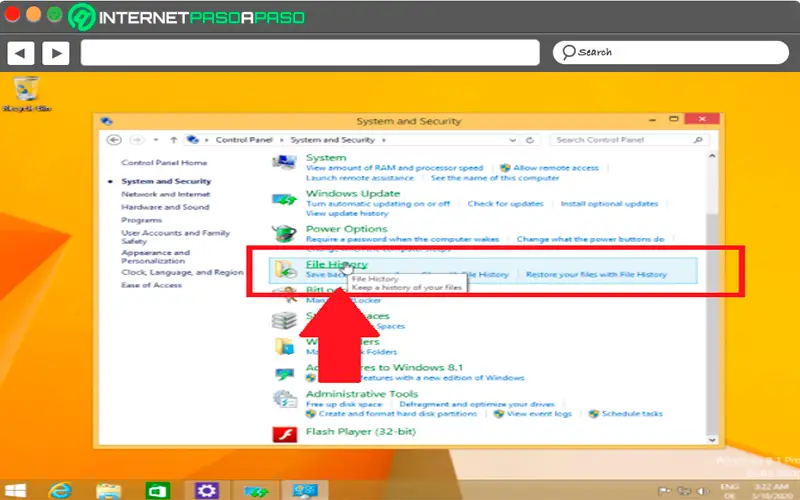
Task: Click Allow remote access
Action: 556,168
